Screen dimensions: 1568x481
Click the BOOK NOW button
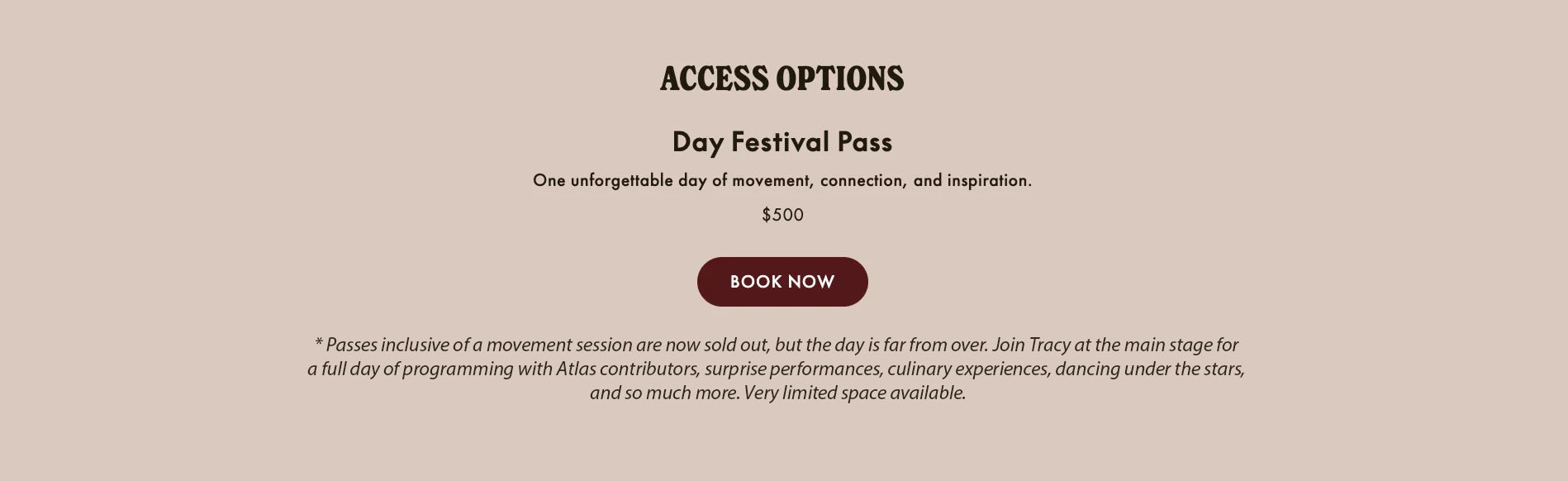tap(782, 282)
